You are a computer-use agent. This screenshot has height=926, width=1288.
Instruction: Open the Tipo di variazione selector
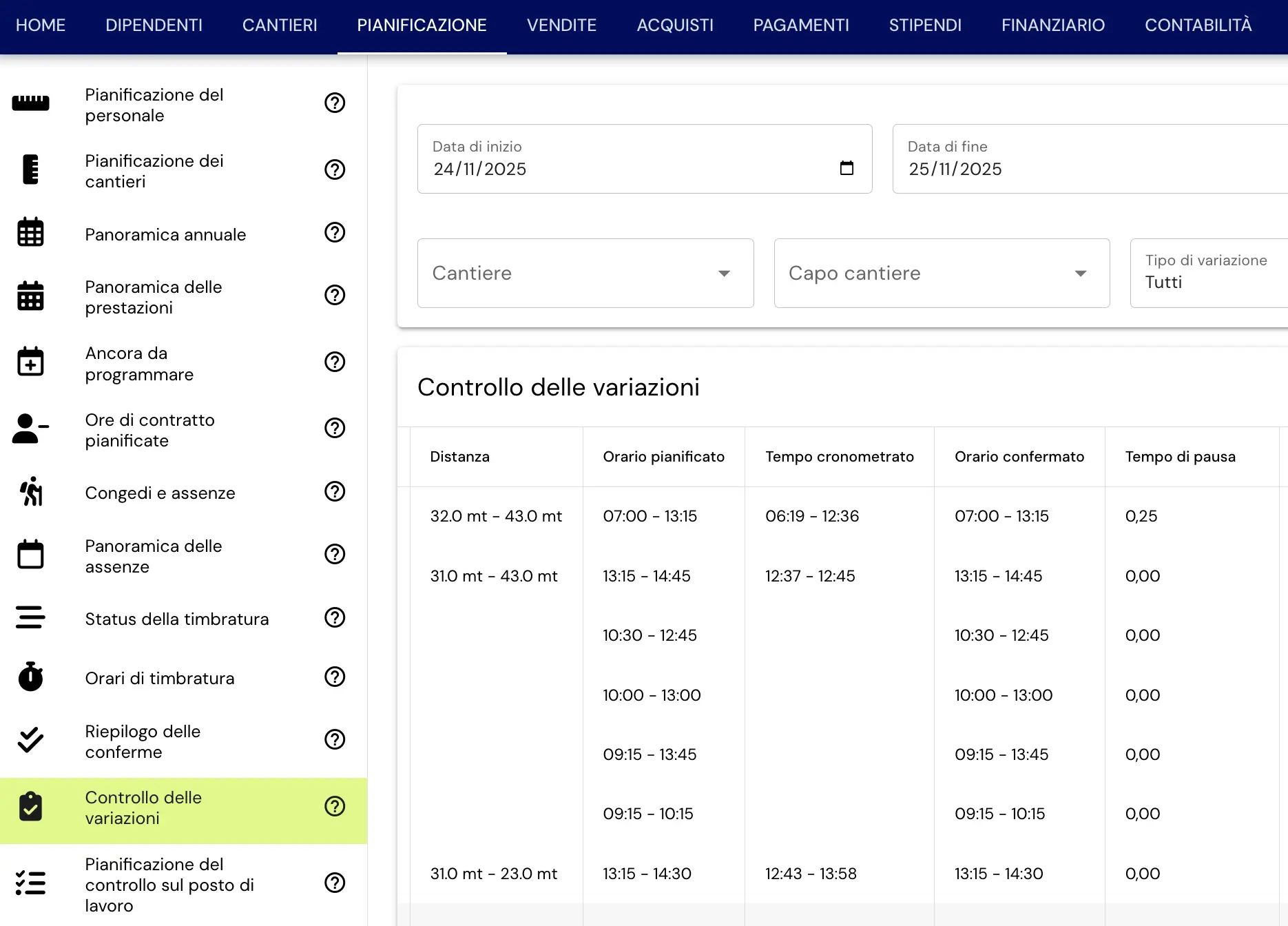coord(1209,273)
